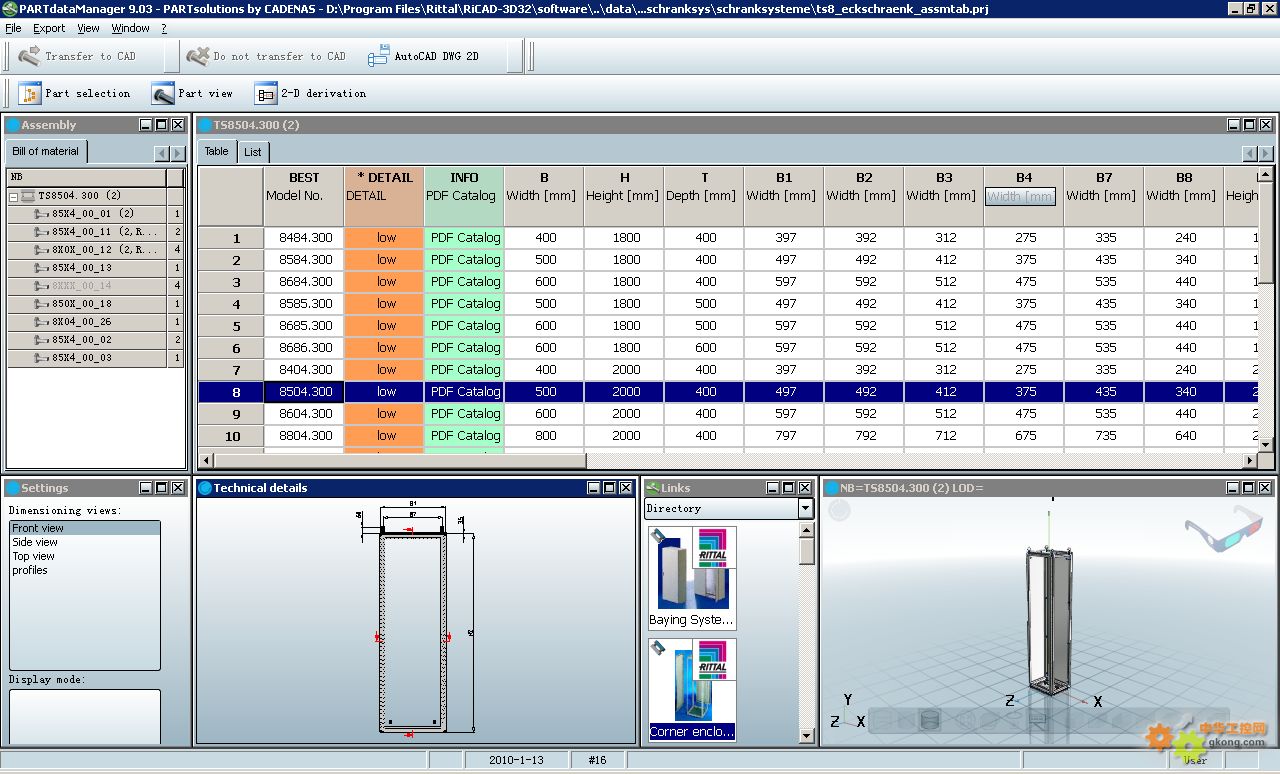Click the B4 Width filter input field

click(x=1020, y=196)
